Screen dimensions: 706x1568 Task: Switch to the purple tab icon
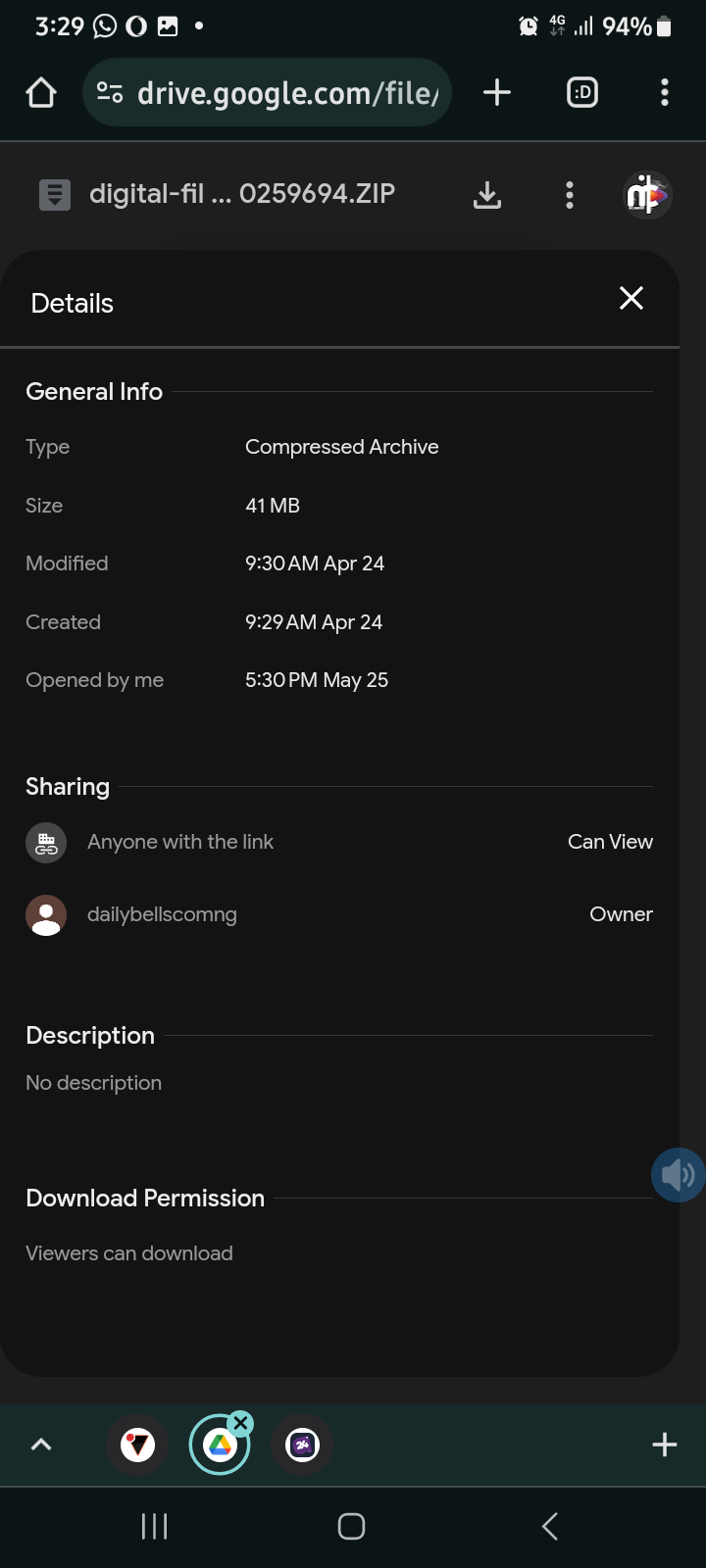click(302, 1445)
